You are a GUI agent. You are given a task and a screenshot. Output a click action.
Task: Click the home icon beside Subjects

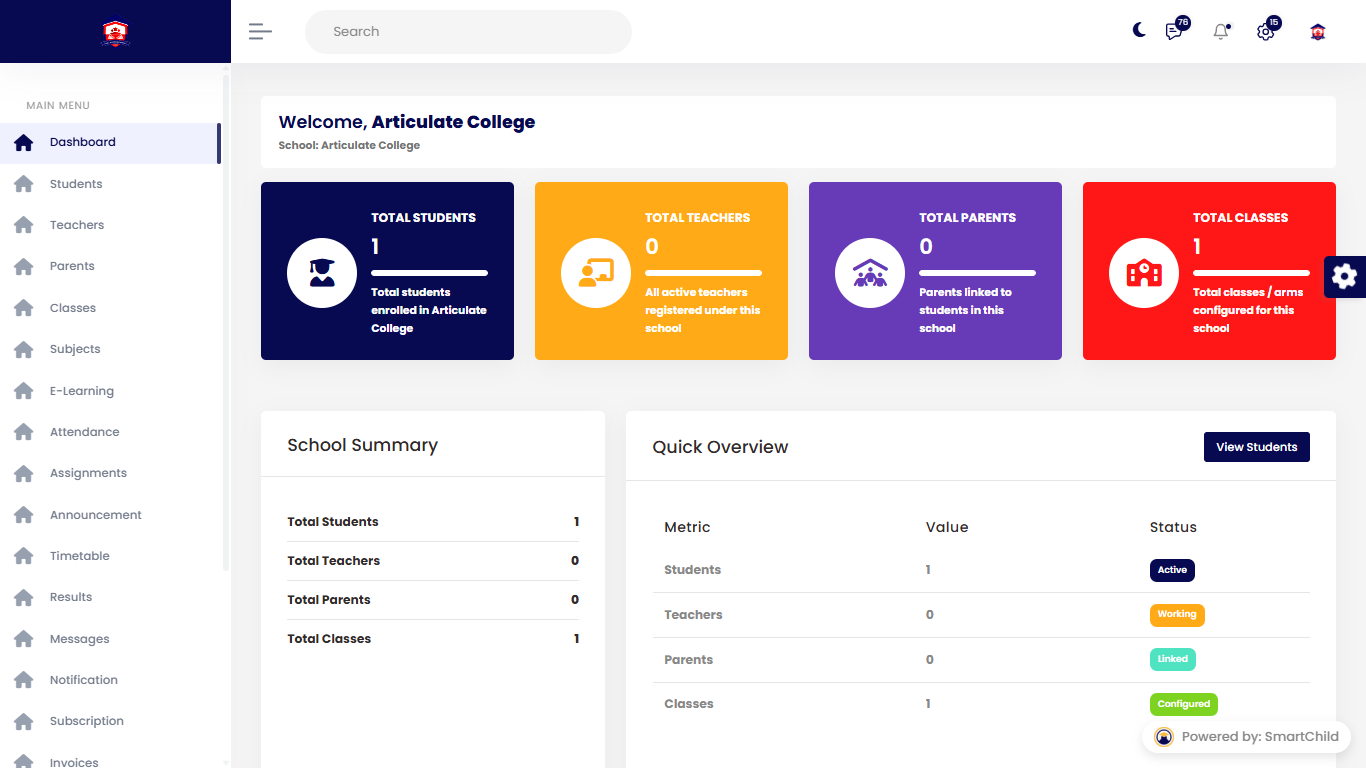pos(24,349)
